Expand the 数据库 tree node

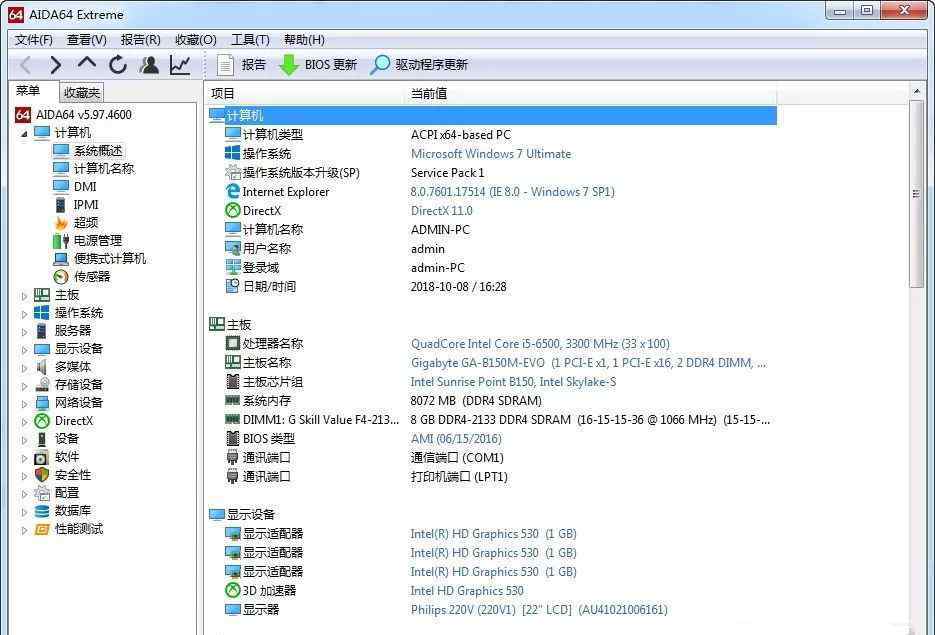[24, 512]
